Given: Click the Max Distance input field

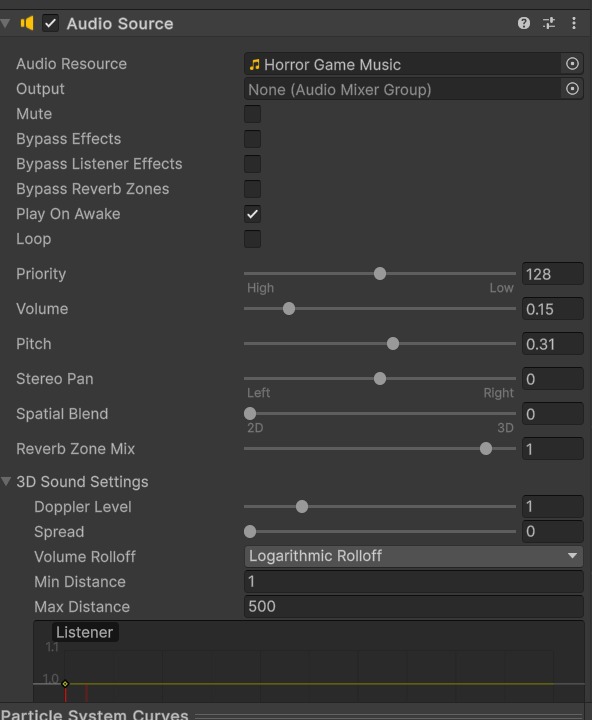Looking at the screenshot, I should 413,607.
